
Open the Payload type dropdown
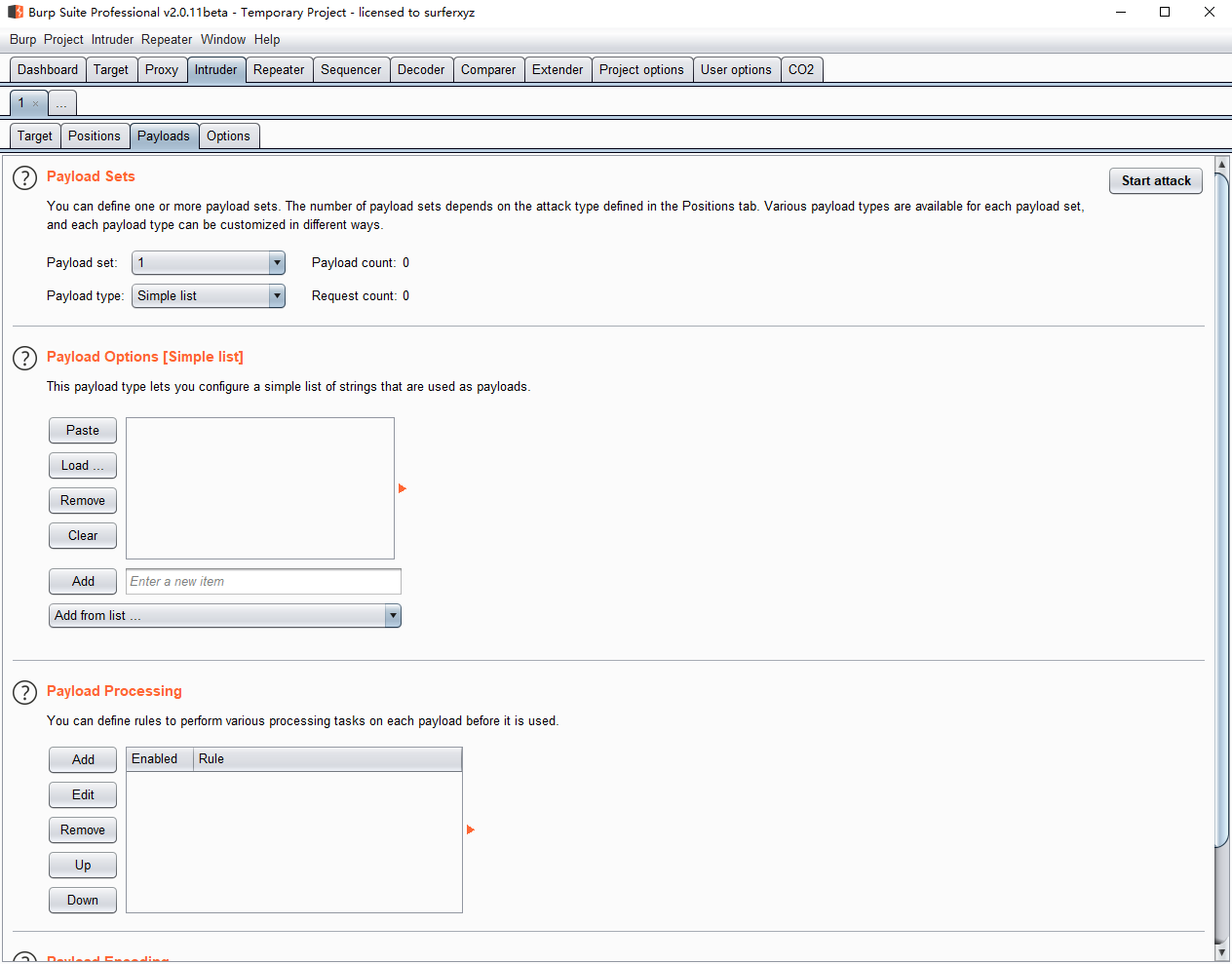[x=277, y=296]
